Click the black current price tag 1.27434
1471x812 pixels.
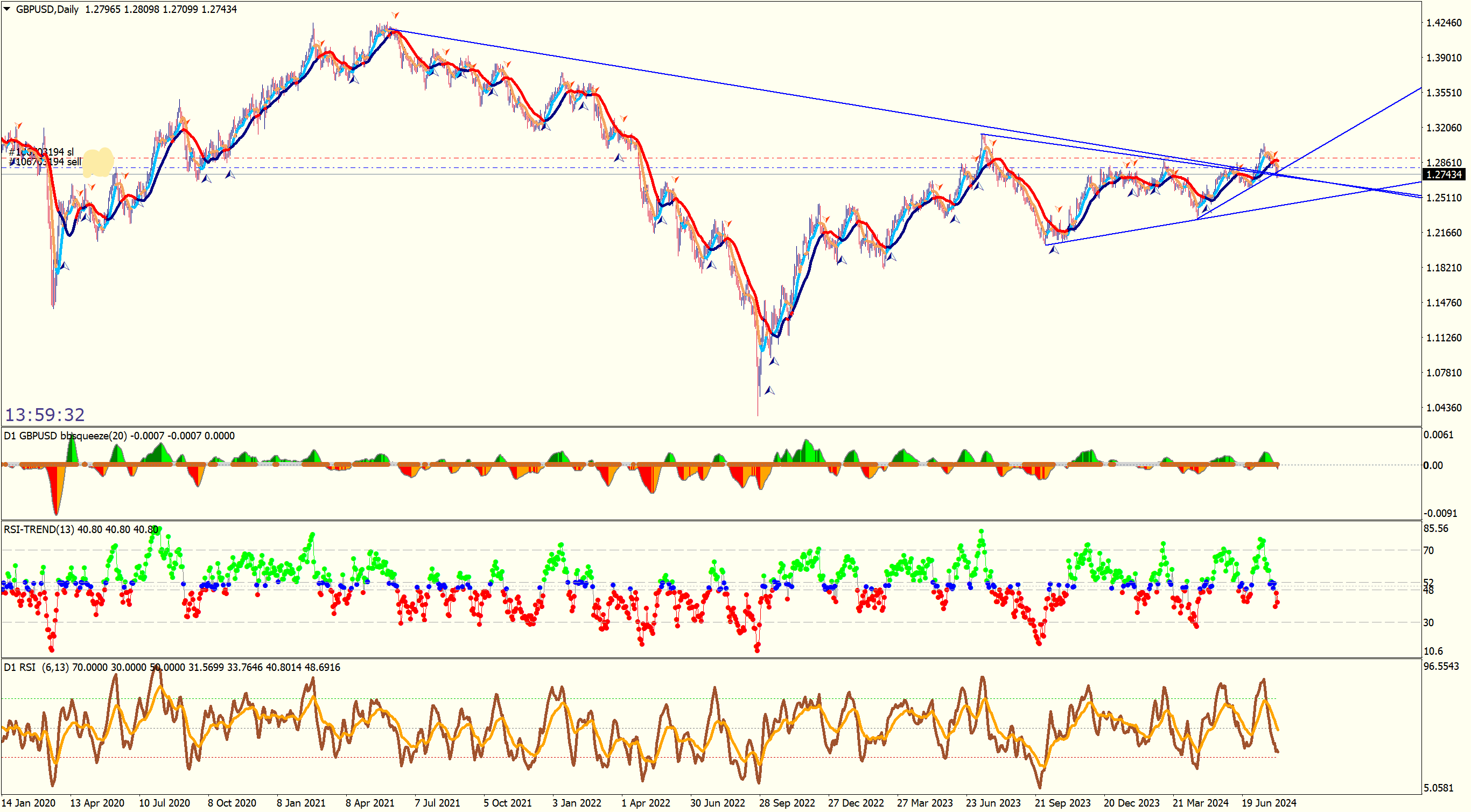pos(1444,175)
